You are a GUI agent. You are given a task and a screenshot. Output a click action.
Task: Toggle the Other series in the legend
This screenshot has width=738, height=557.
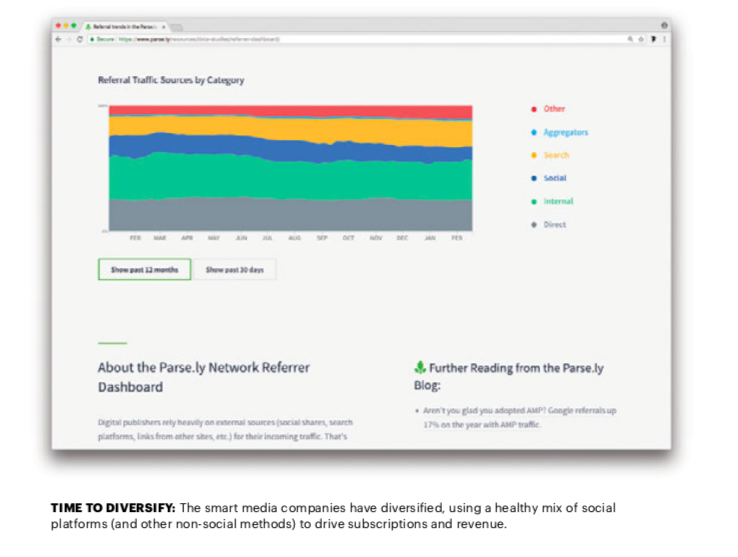pos(548,109)
